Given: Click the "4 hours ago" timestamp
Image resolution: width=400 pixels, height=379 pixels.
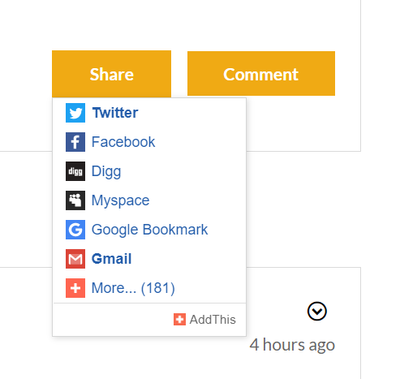Looking at the screenshot, I should (x=292, y=345).
